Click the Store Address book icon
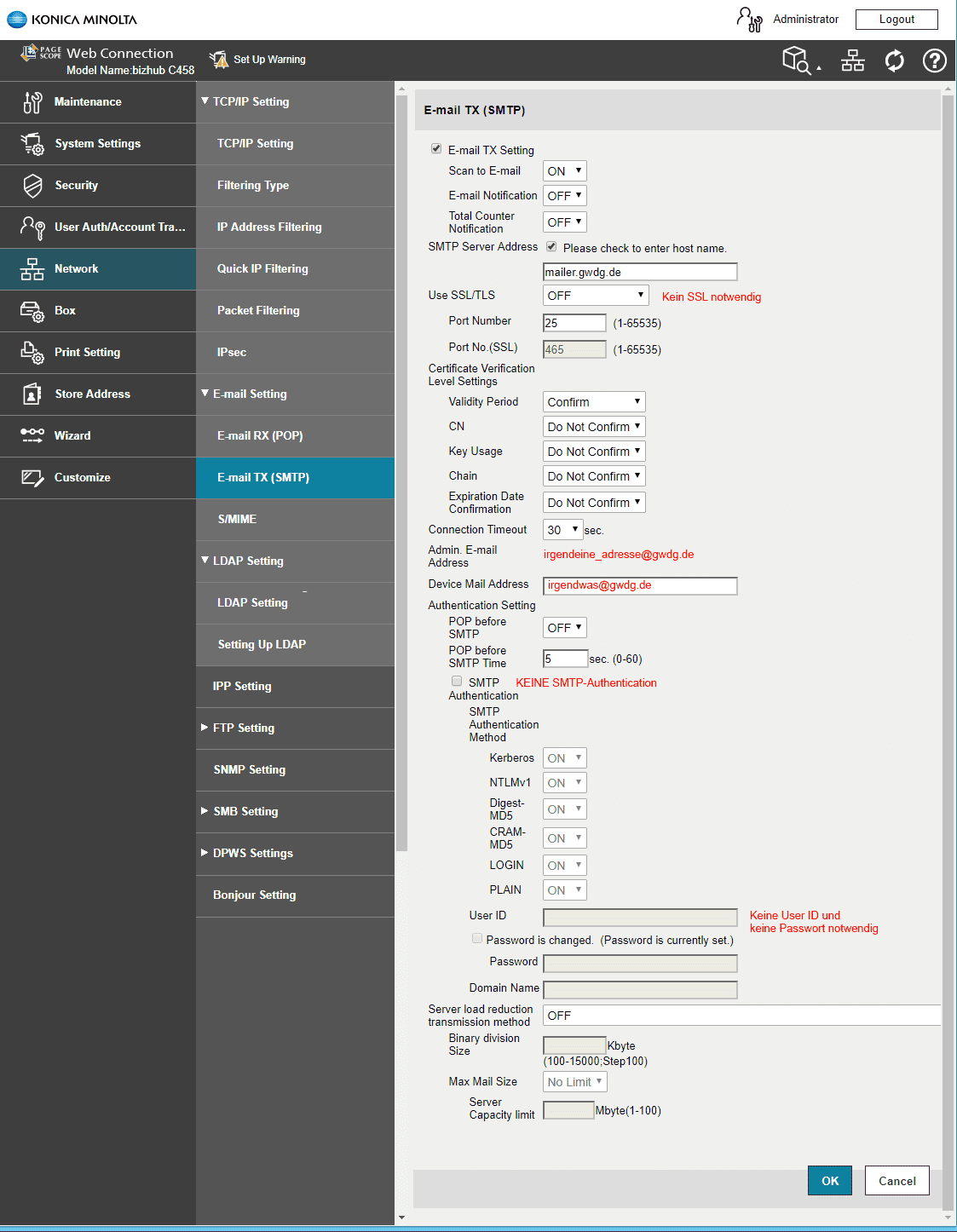This screenshot has height=1232, width=957. tap(32, 394)
